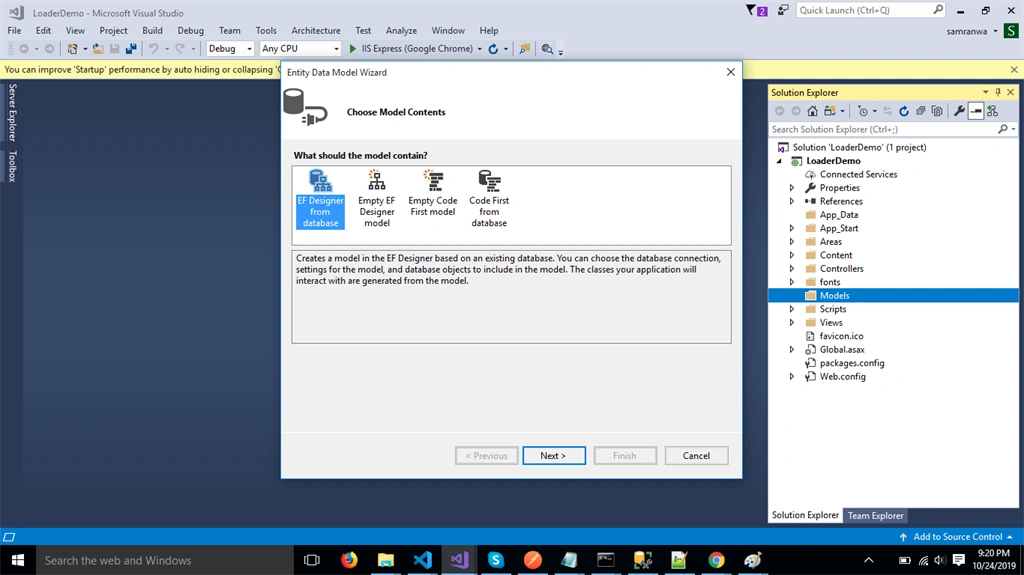1024x575 pixels.
Task: Click the Show All Files icon
Action: coord(937,111)
